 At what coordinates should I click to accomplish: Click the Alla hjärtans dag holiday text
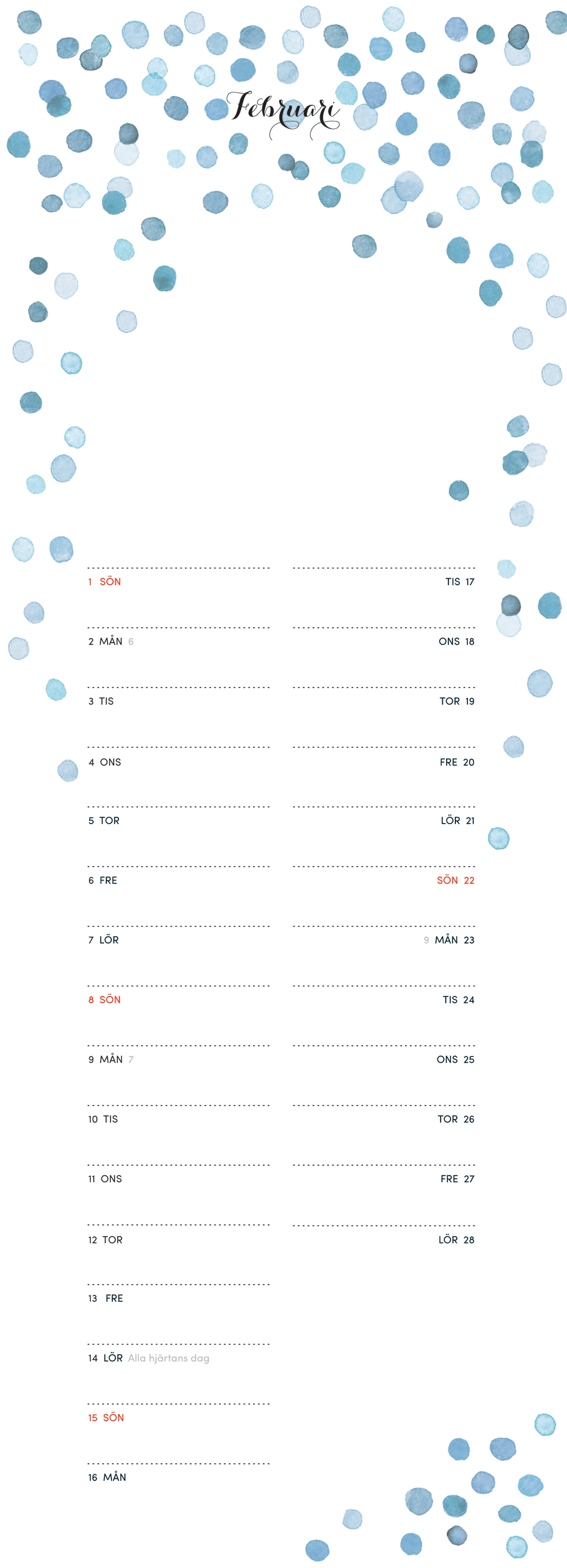(168, 1359)
